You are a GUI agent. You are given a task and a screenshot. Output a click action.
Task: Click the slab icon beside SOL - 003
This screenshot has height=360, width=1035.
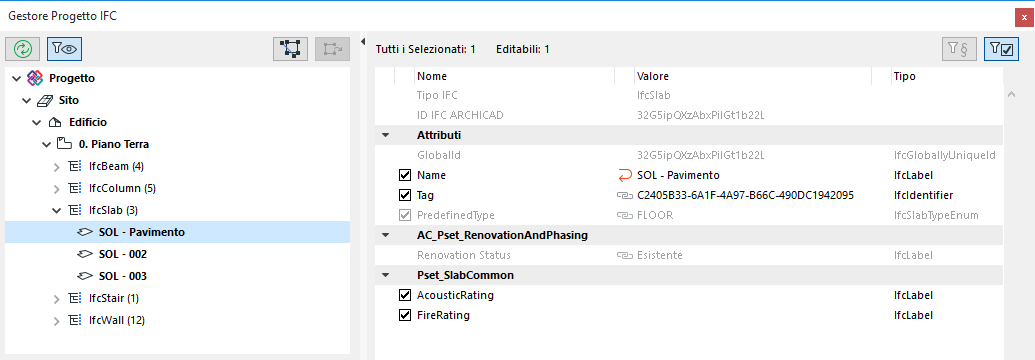85,276
